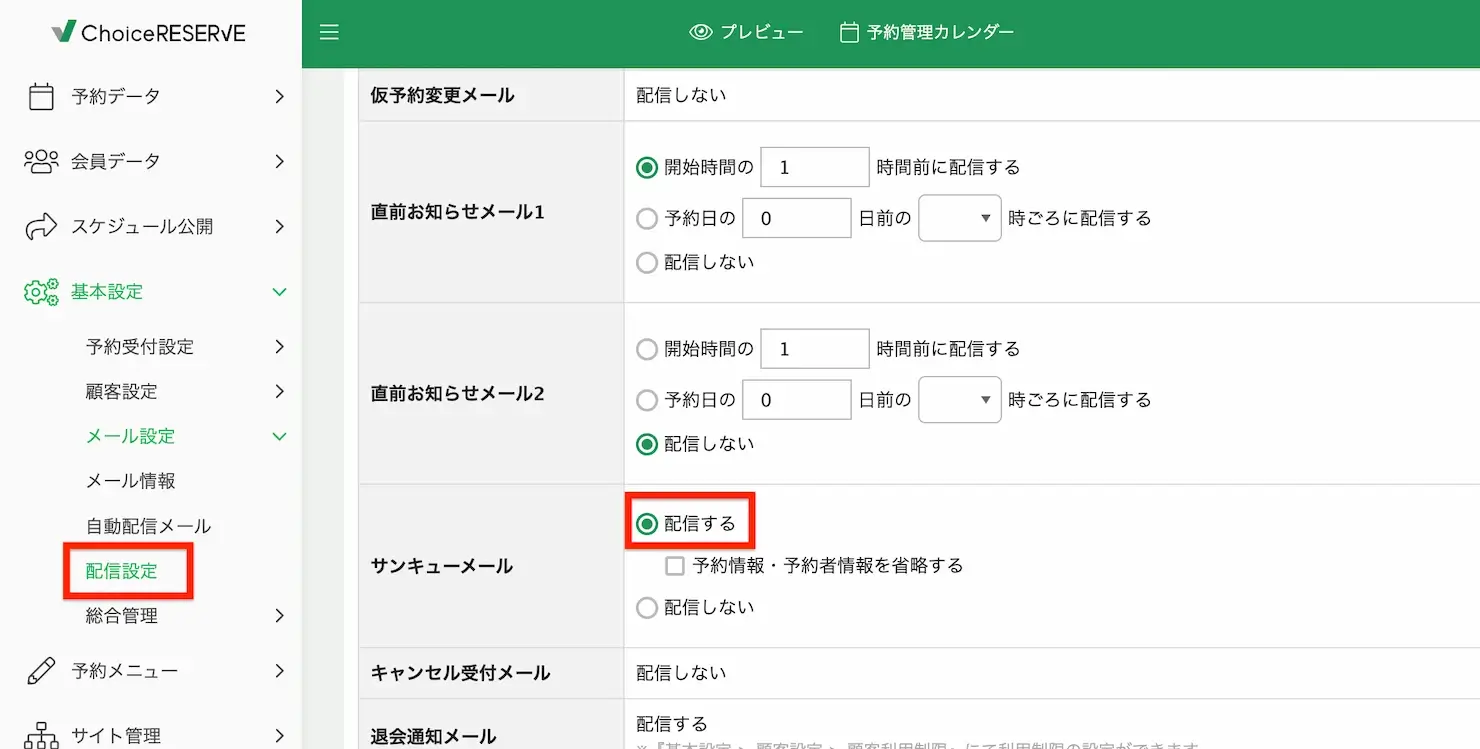
Task: Click the 予約データ calendar icon
Action: coord(41,96)
